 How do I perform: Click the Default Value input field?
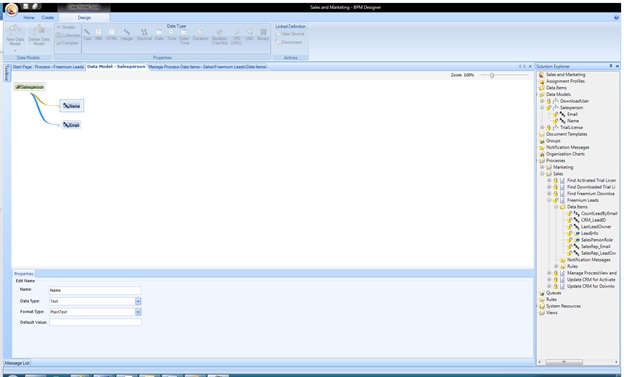tap(95, 322)
